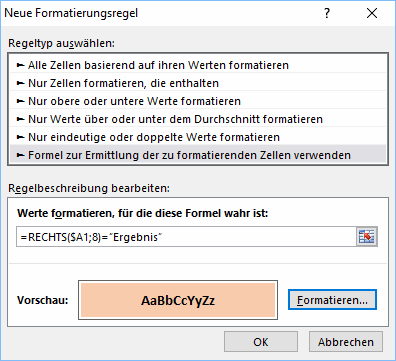
Task: Click the range selector icon beside formula field
Action: coord(367,237)
